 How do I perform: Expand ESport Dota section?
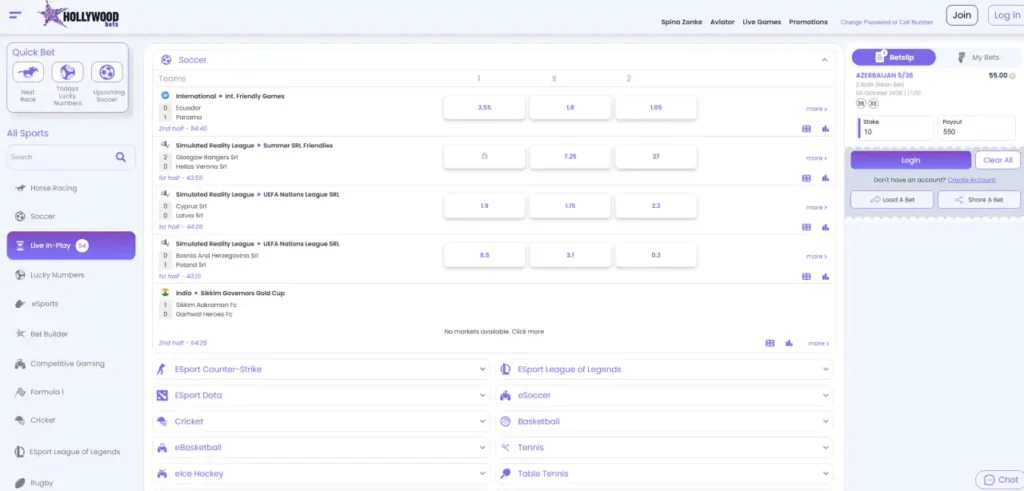321,395
